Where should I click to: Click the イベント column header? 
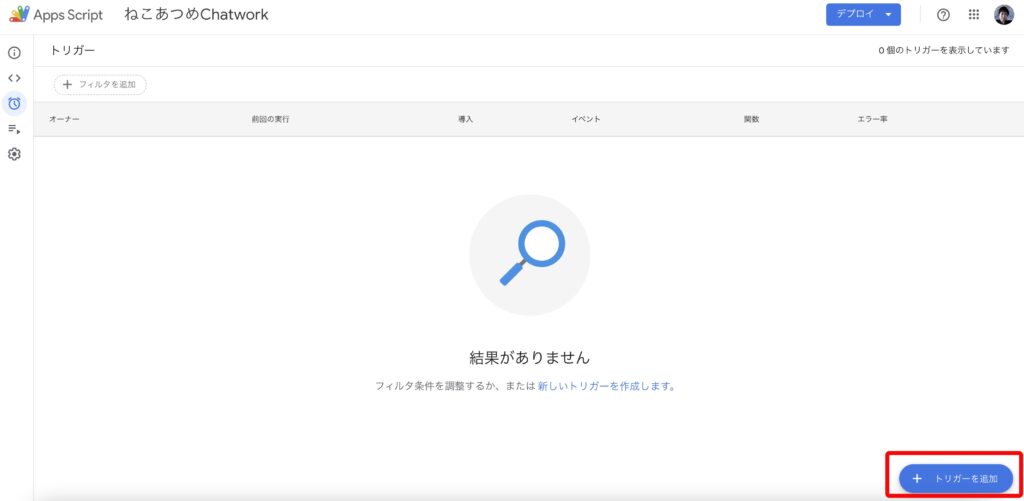coord(586,120)
